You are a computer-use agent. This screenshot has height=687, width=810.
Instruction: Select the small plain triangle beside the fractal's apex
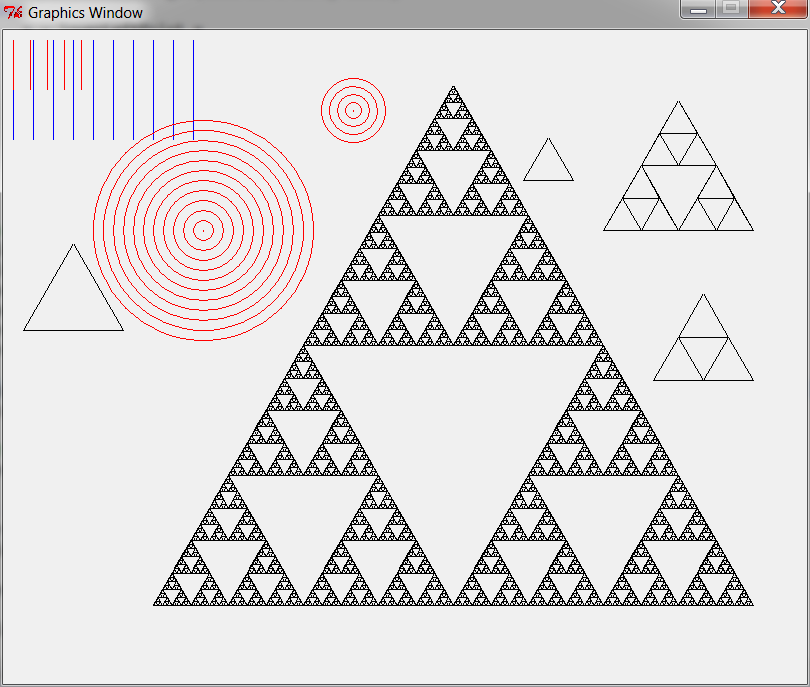point(548,165)
